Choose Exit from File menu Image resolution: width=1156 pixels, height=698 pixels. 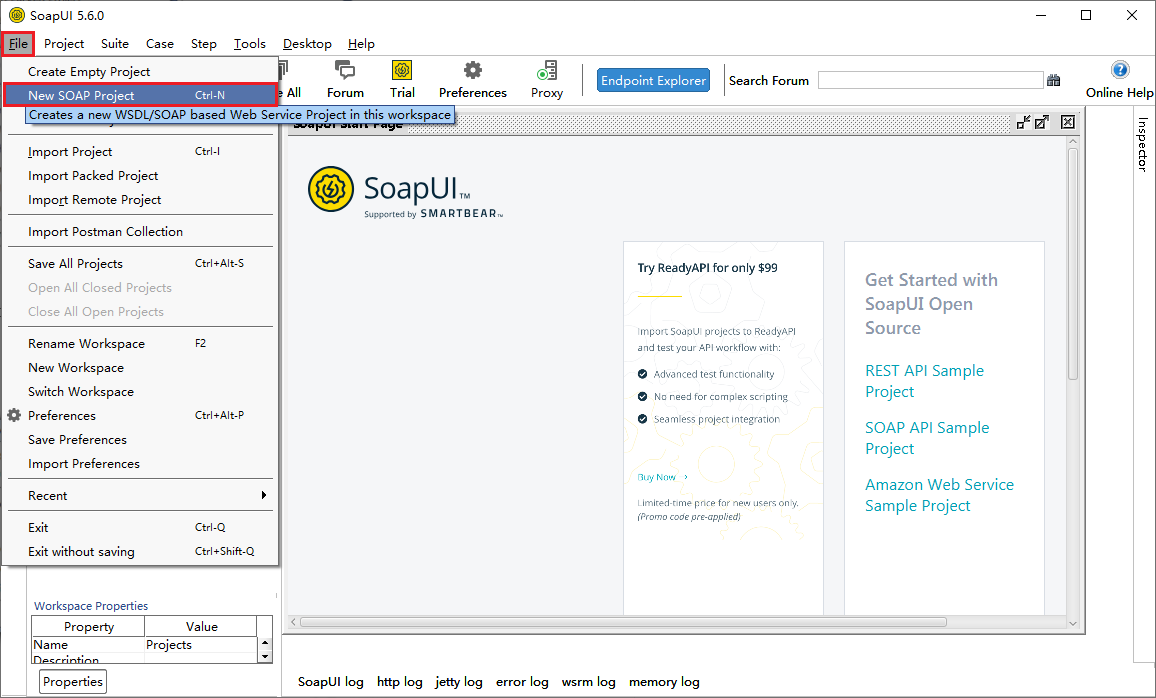pyautogui.click(x=140, y=528)
